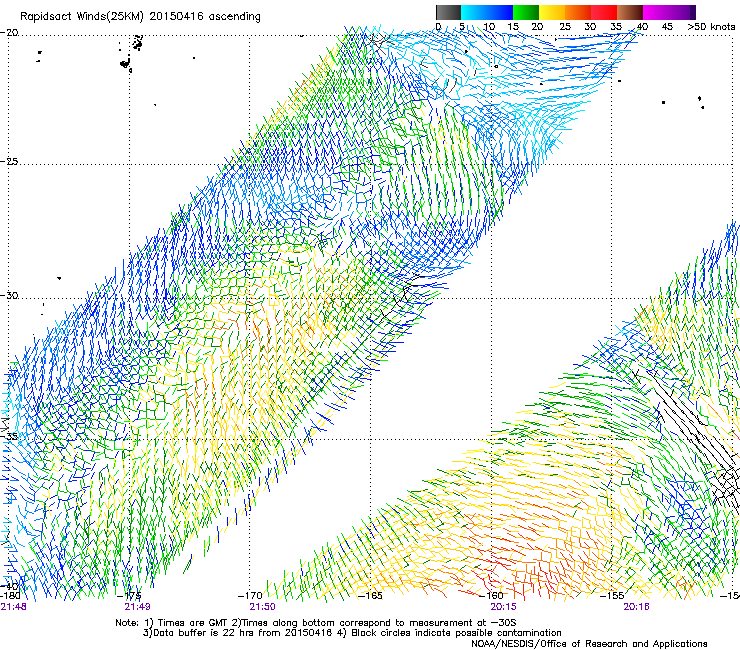Click the '20:15' pass time label
The image size is (740, 650).
(x=504, y=607)
